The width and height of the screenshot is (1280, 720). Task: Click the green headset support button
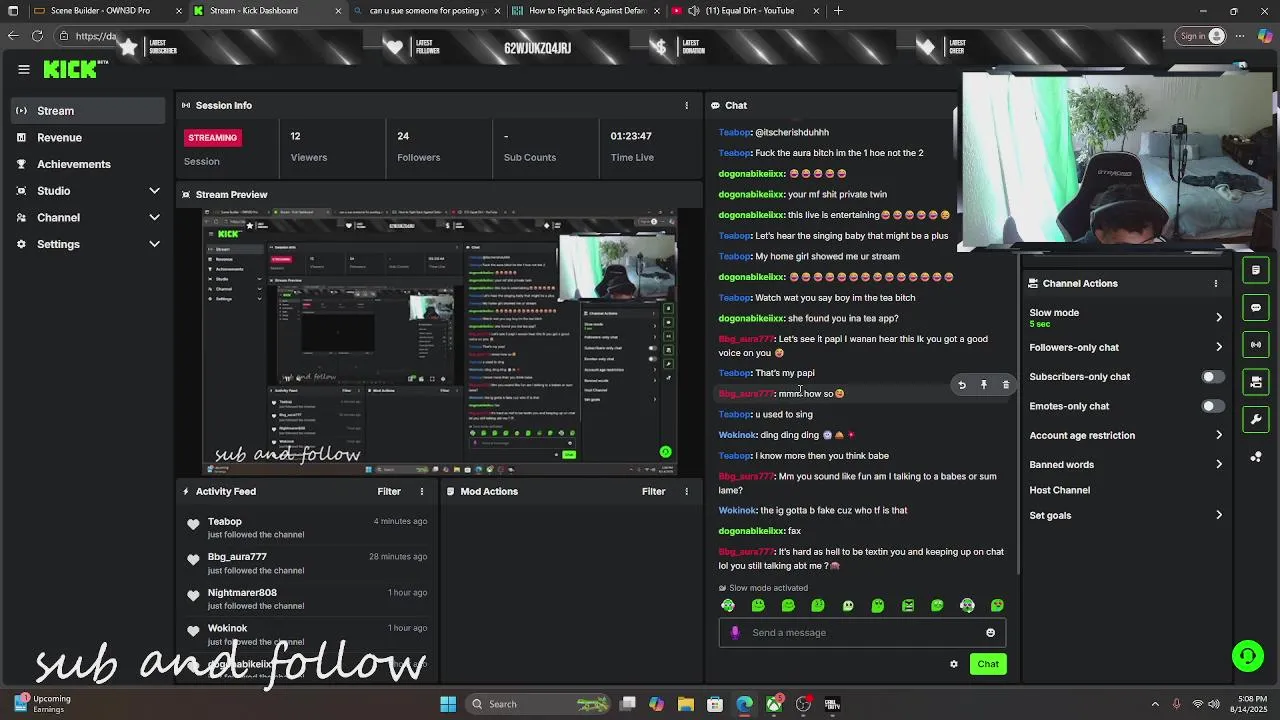[x=1247, y=656]
